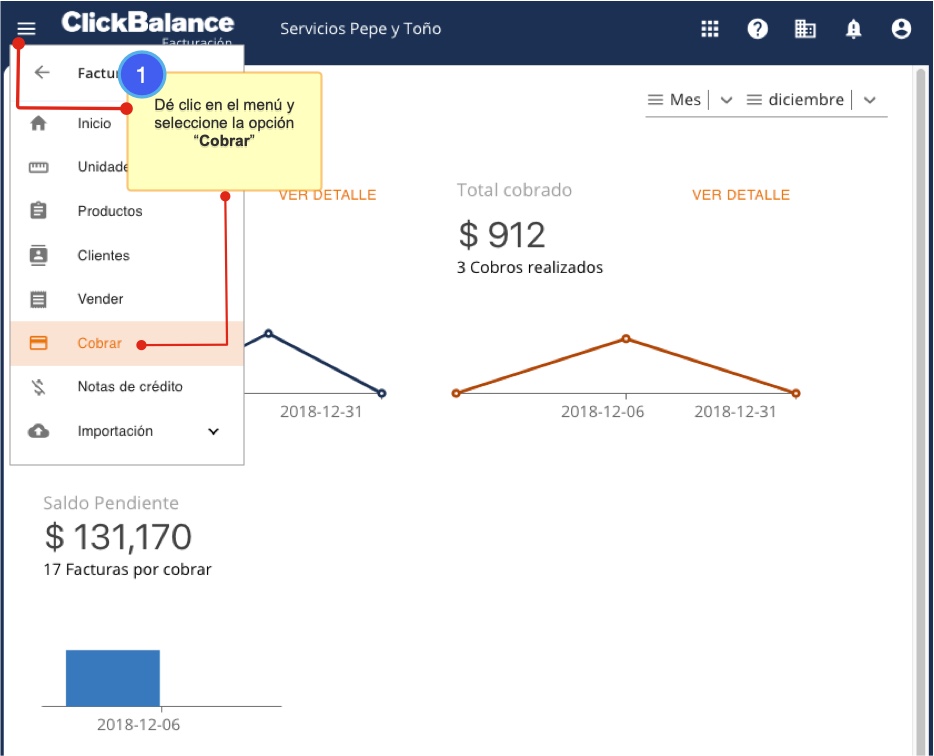This screenshot has width=934, height=756.
Task: Click the Notas de crédito icon
Action: [39, 387]
